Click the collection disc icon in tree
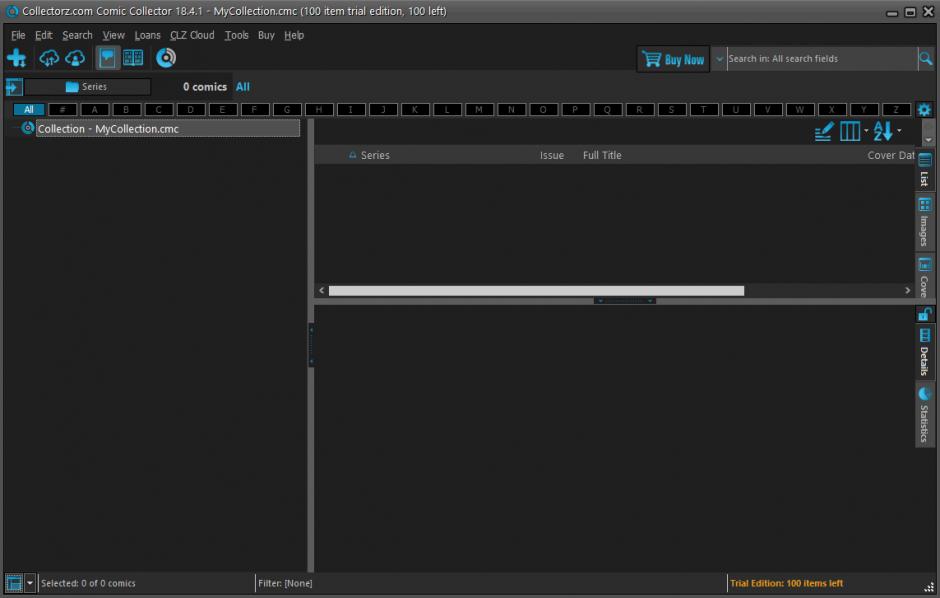The height and width of the screenshot is (598, 940). [x=28, y=128]
